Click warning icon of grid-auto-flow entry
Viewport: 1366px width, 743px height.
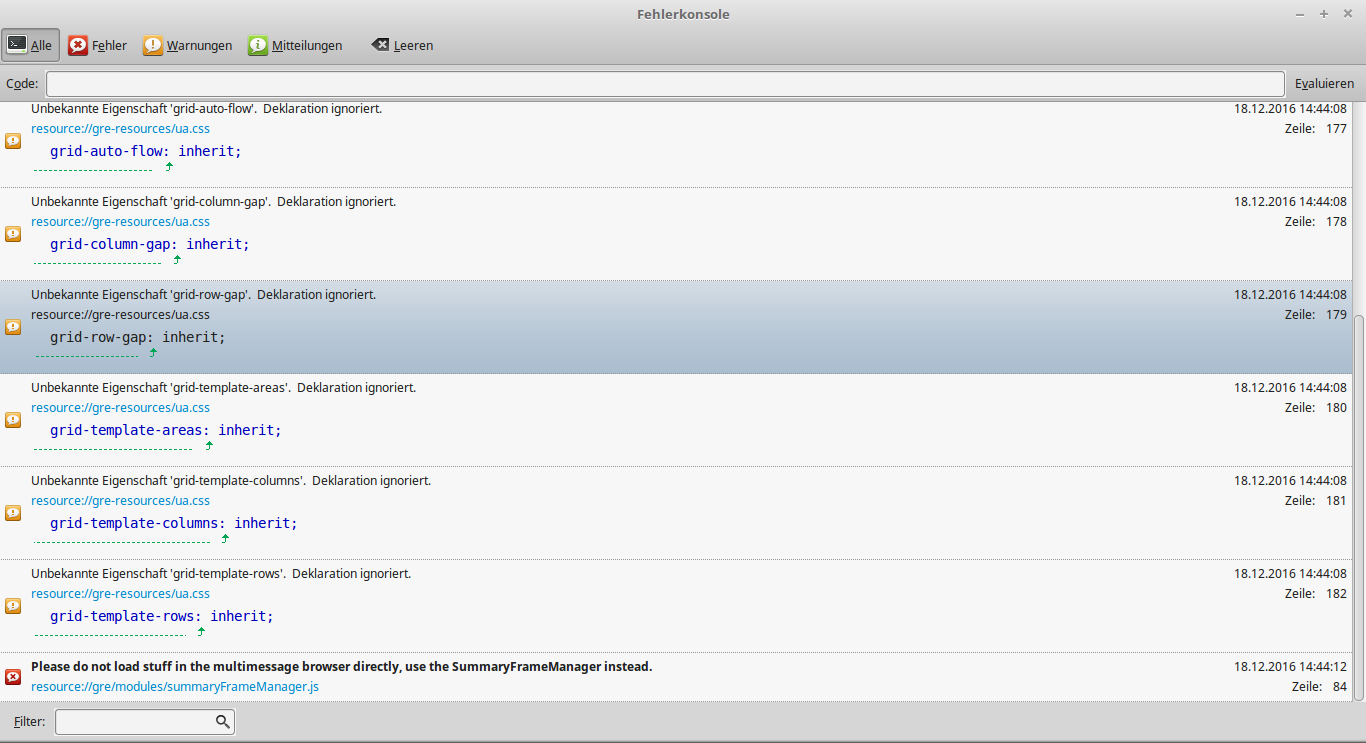pos(13,141)
